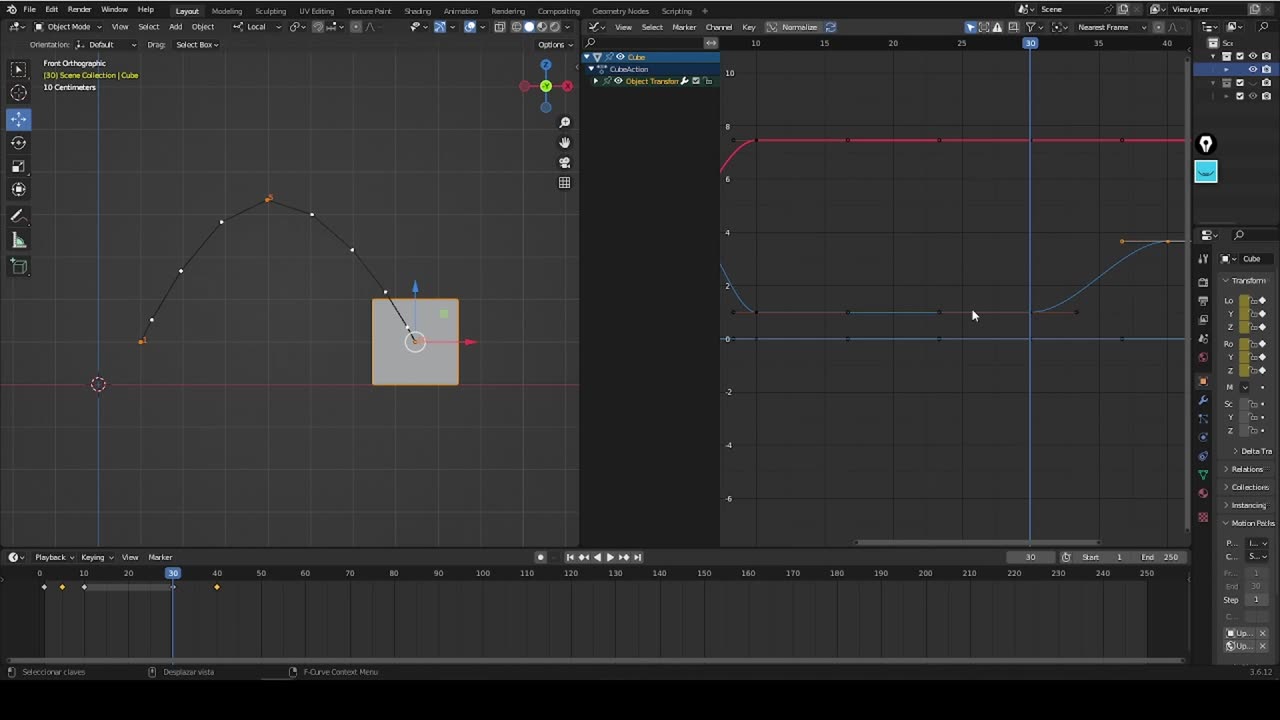Open the Object Constraints properties tab
The image size is (1280, 720).
[1203, 456]
